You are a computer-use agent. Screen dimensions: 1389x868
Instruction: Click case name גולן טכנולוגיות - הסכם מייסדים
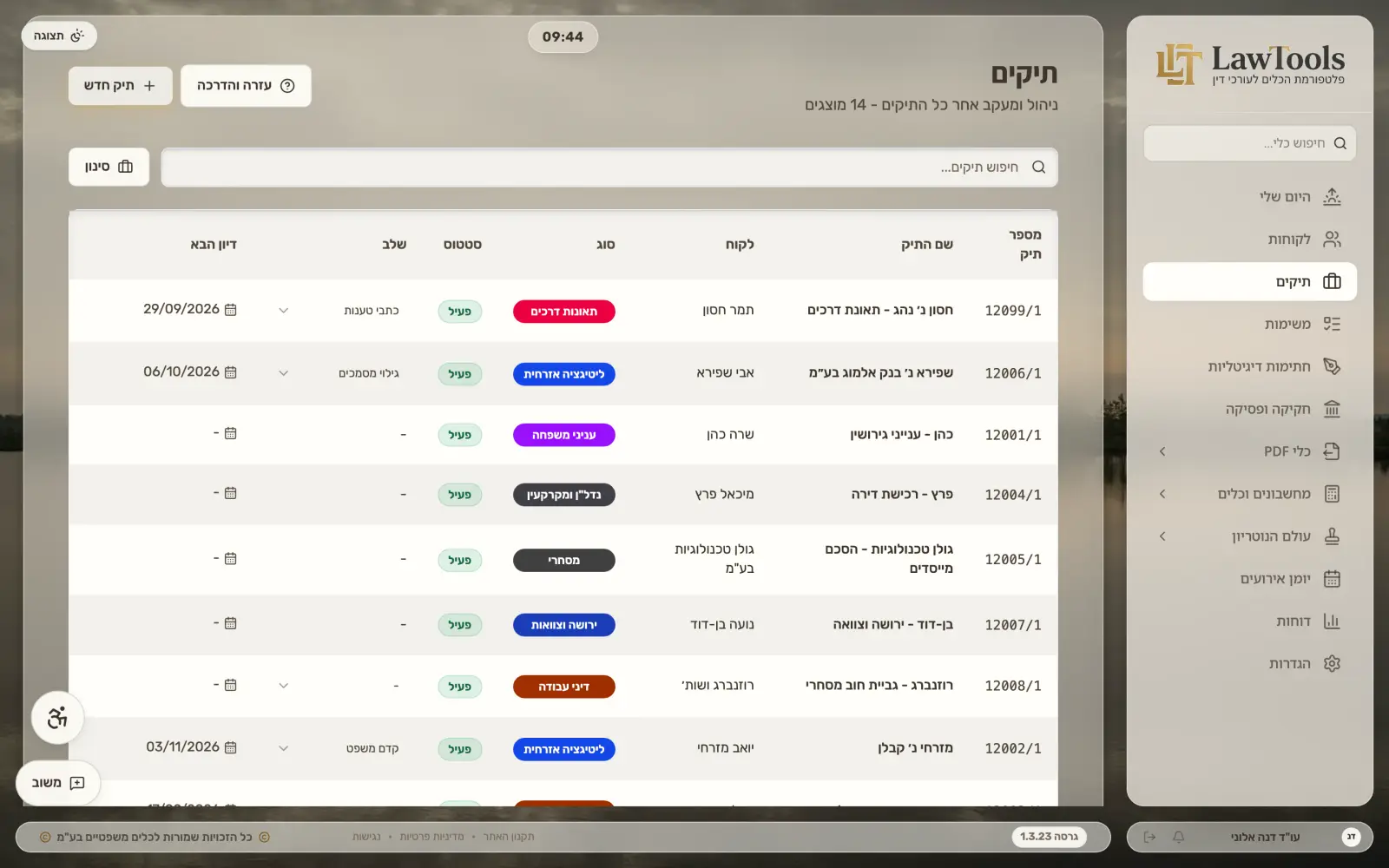[x=889, y=559]
